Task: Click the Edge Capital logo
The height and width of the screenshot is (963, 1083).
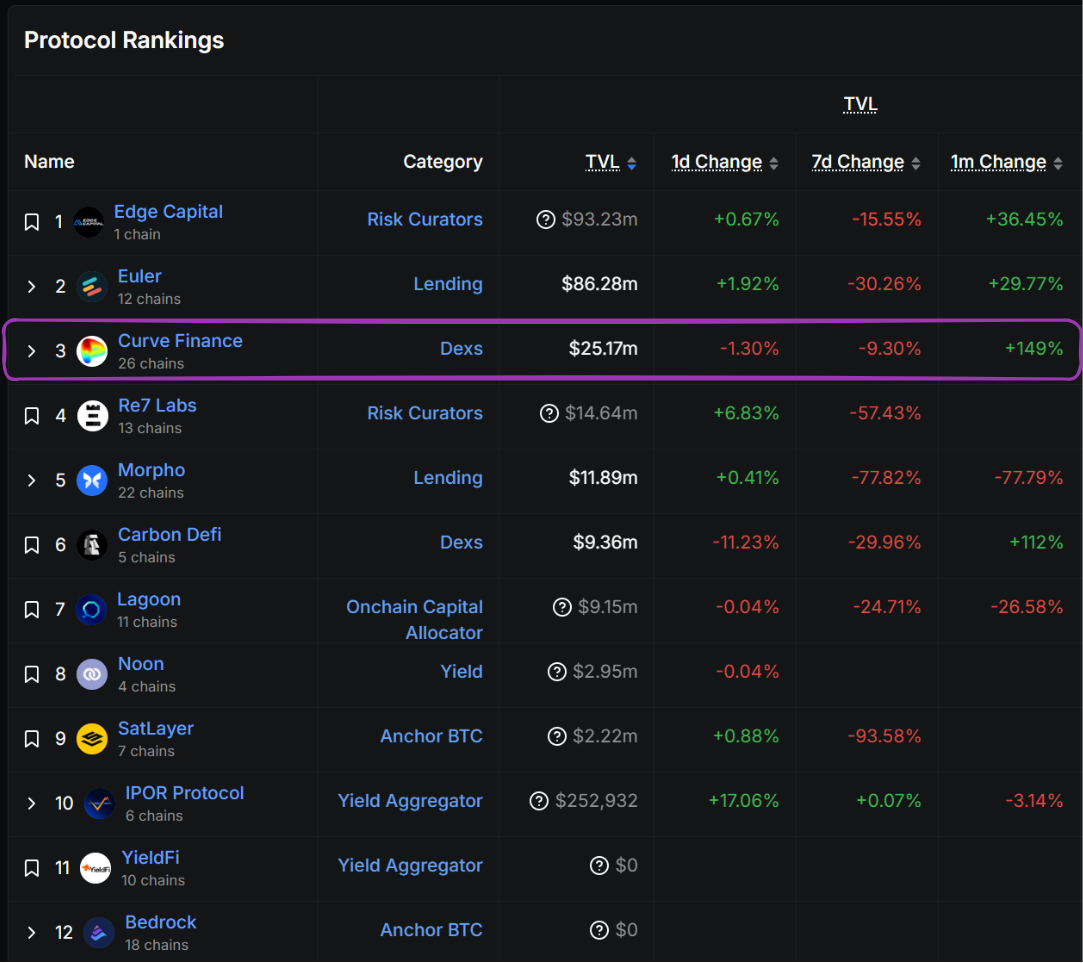Action: click(88, 222)
